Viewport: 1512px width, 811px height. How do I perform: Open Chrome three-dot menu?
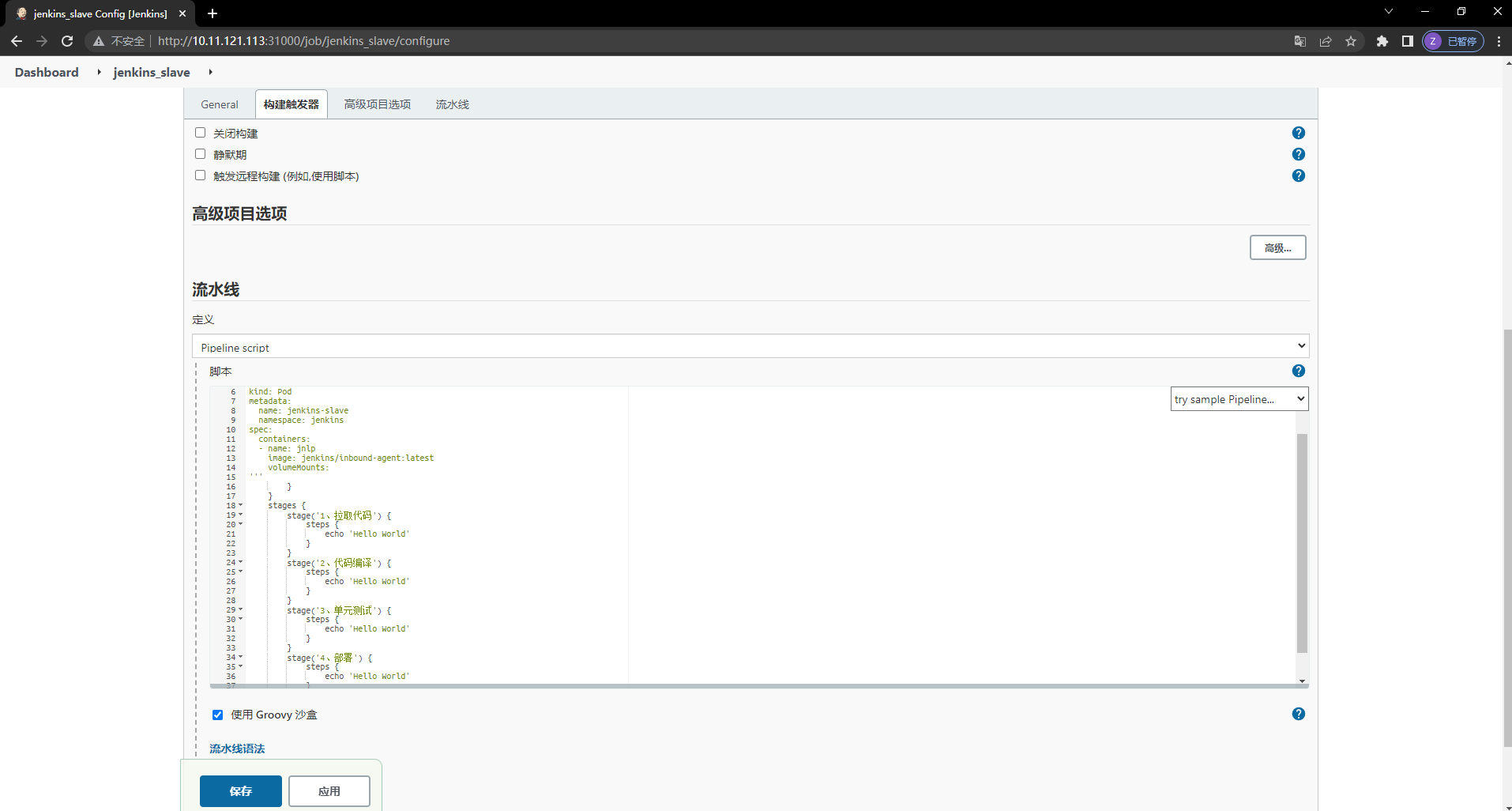tap(1499, 41)
